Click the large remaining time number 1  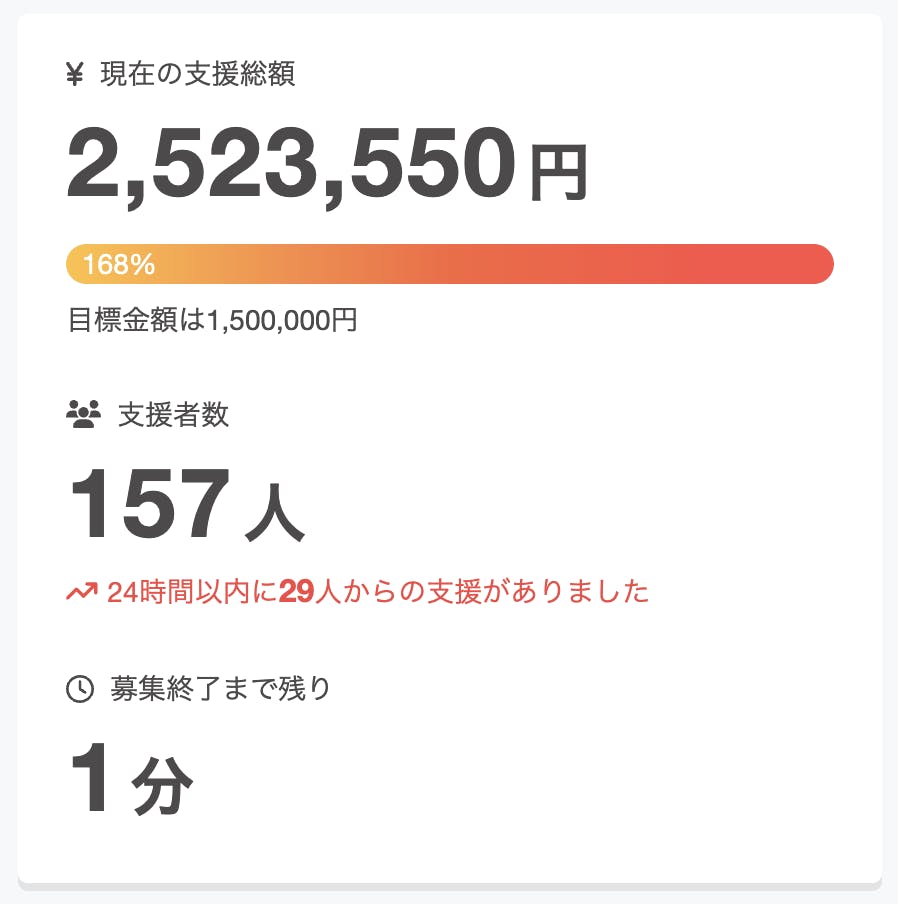[x=94, y=781]
